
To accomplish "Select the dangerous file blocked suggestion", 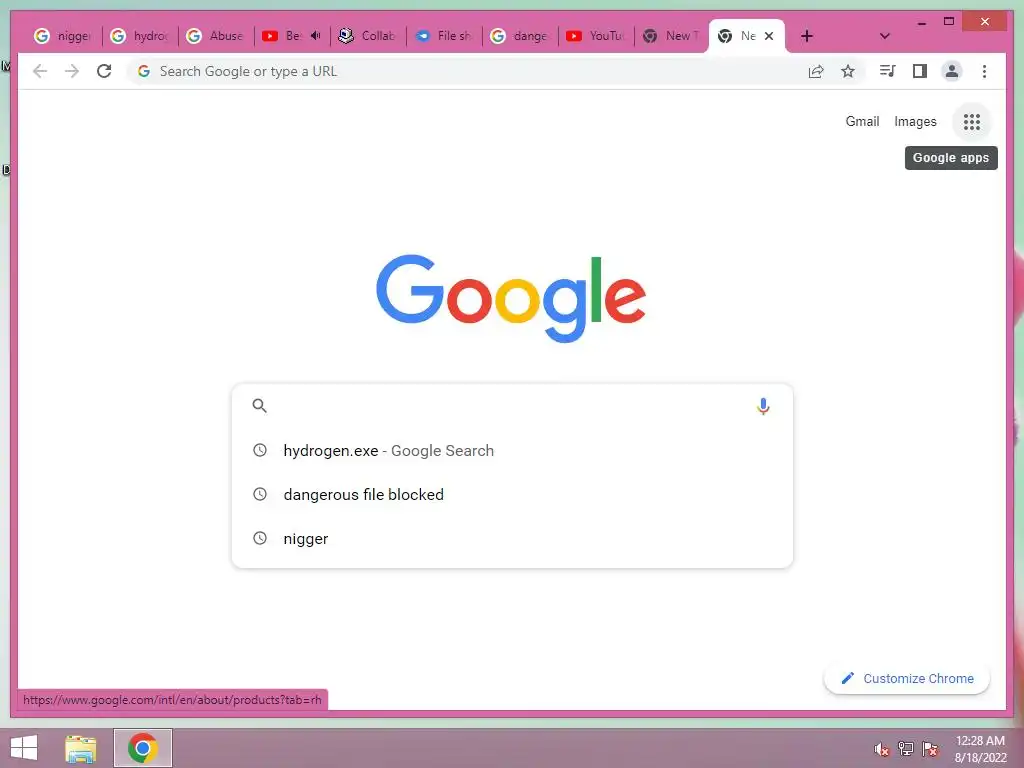I will (512, 494).
